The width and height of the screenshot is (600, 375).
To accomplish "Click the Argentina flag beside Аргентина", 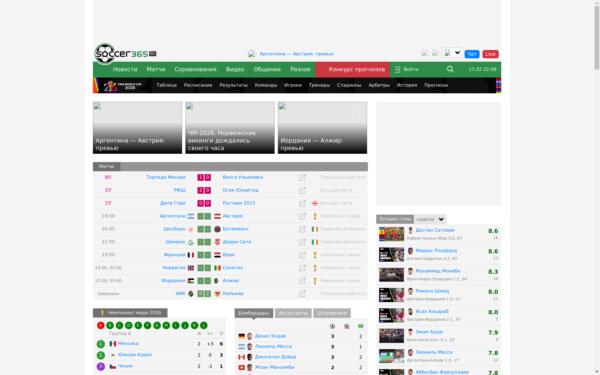I will pyautogui.click(x=191, y=216).
